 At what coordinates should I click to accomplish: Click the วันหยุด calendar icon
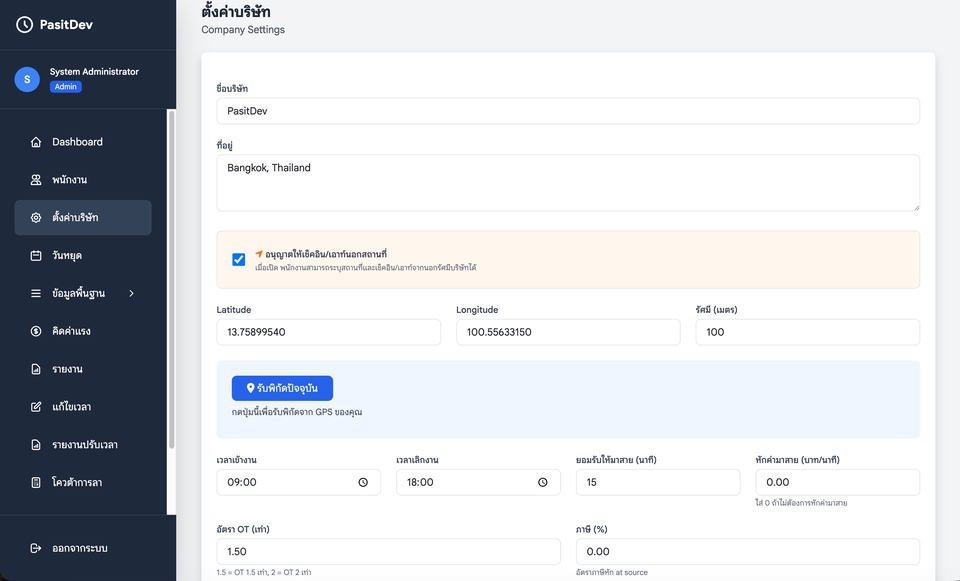click(36, 255)
